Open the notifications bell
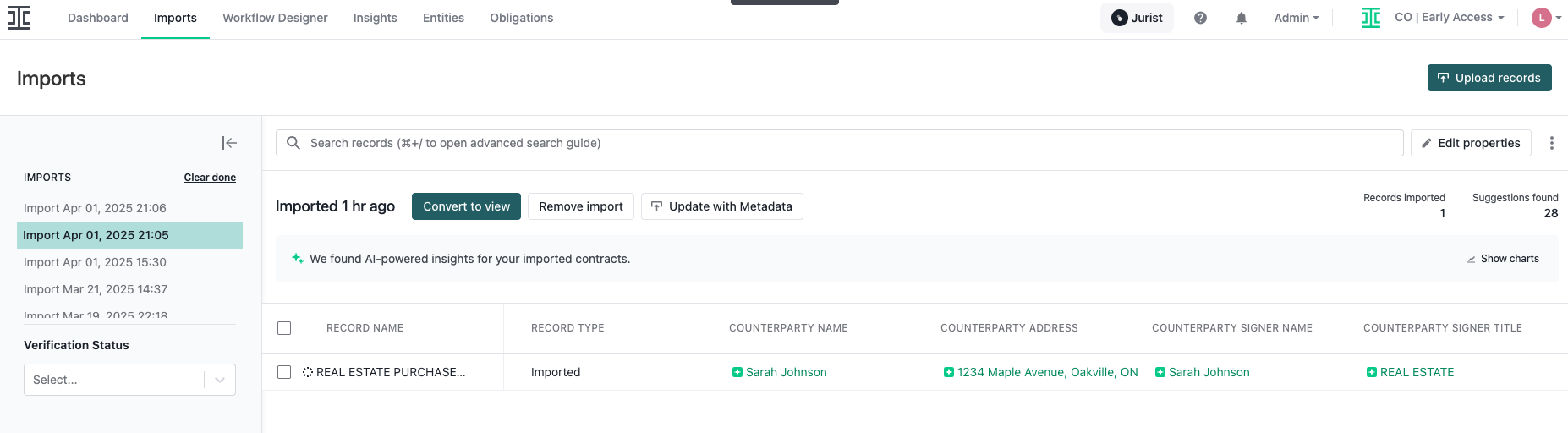 coord(1241,18)
